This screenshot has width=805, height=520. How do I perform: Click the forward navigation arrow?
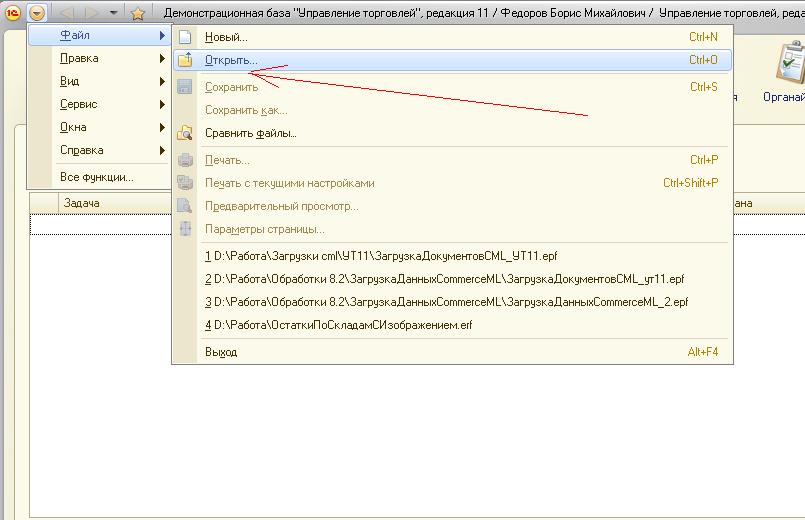click(91, 13)
